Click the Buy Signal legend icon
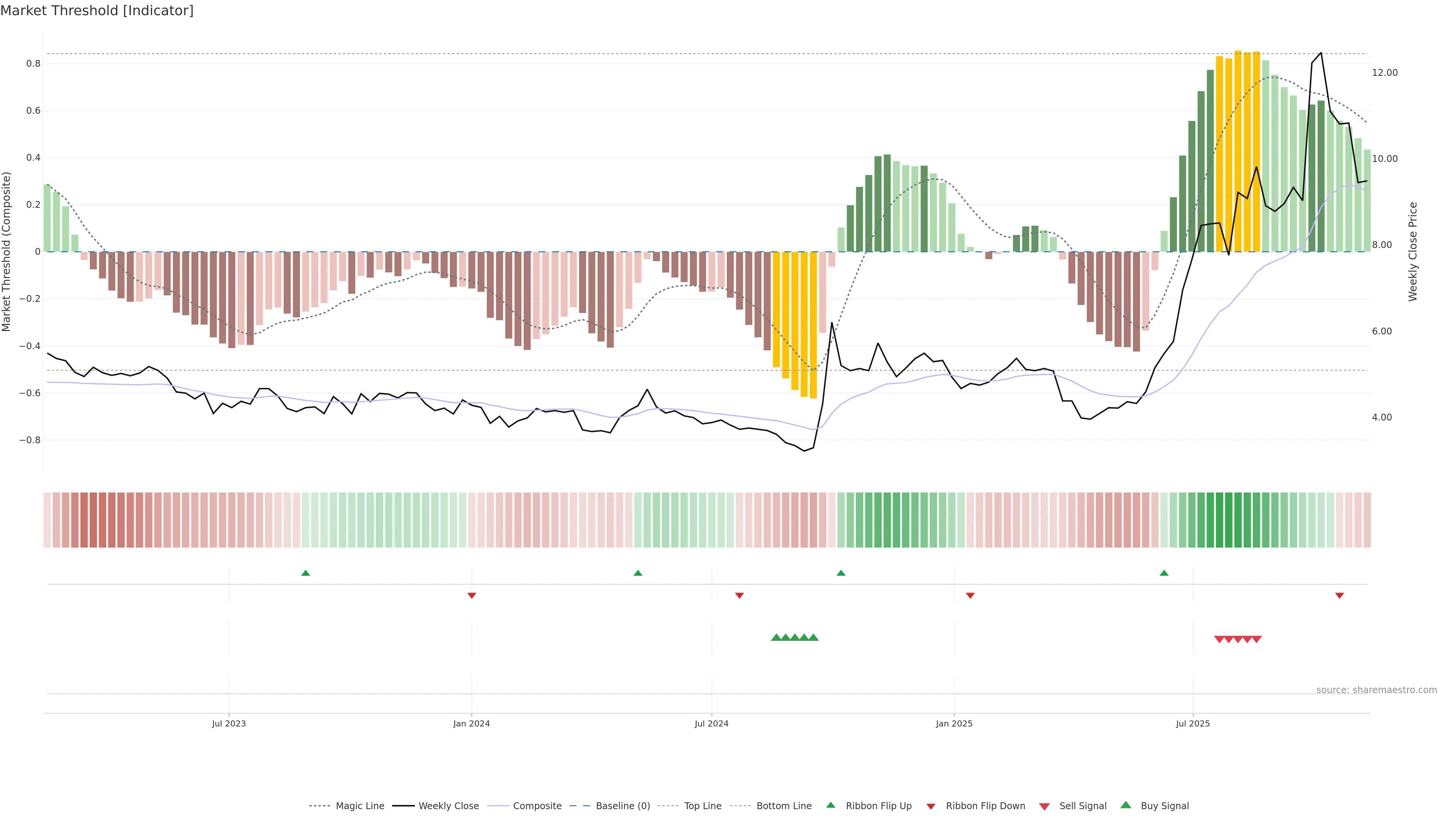The image size is (1456, 819). point(1126,805)
